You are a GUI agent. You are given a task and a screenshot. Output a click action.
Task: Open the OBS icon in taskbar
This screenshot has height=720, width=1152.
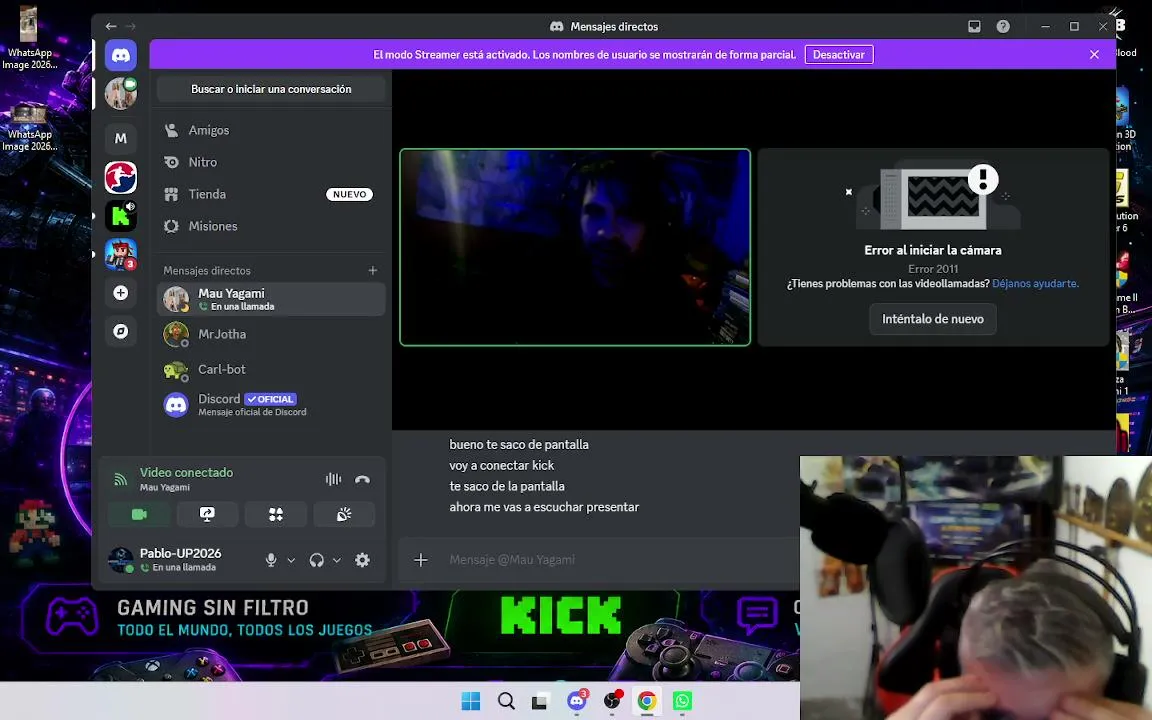coord(612,701)
